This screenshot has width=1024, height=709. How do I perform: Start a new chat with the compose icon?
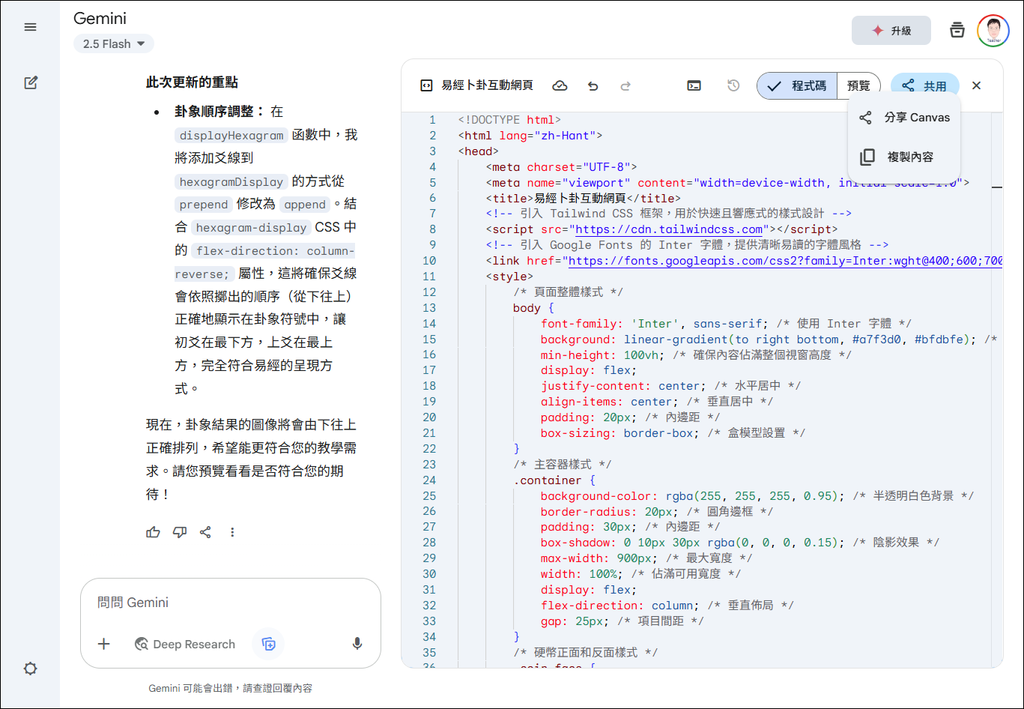tap(31, 83)
